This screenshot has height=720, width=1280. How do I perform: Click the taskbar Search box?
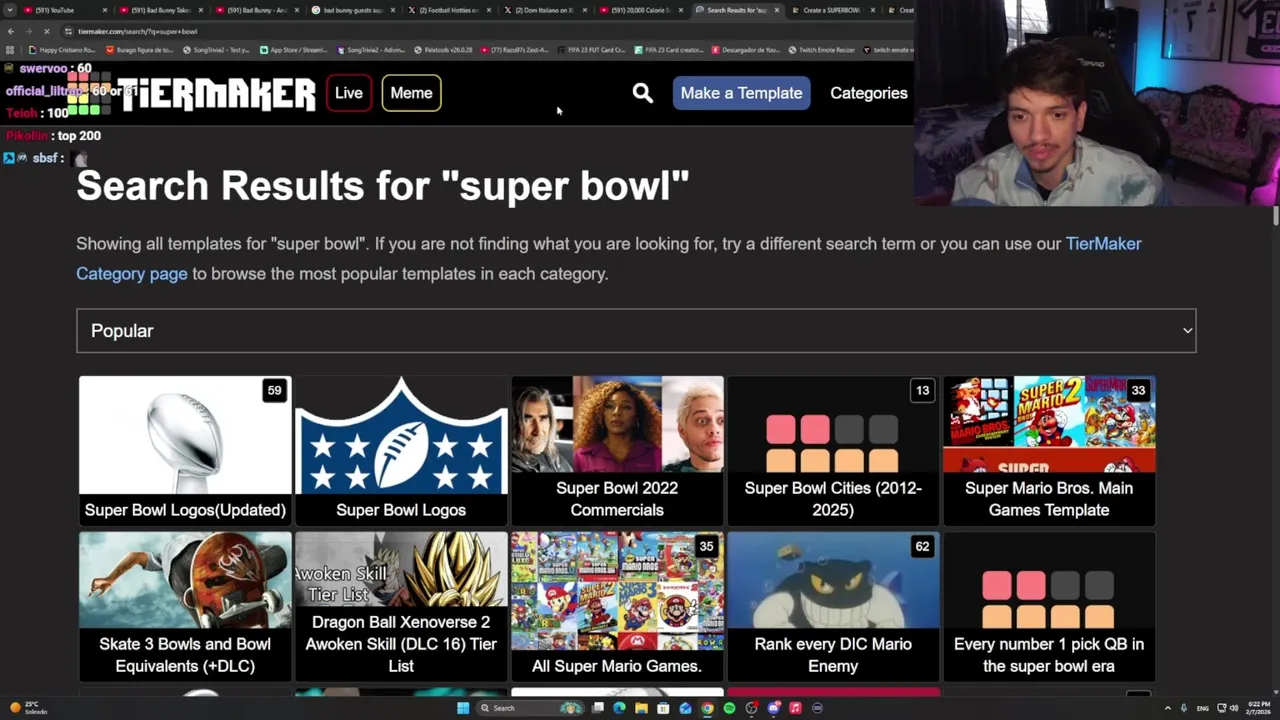pyautogui.click(x=529, y=708)
